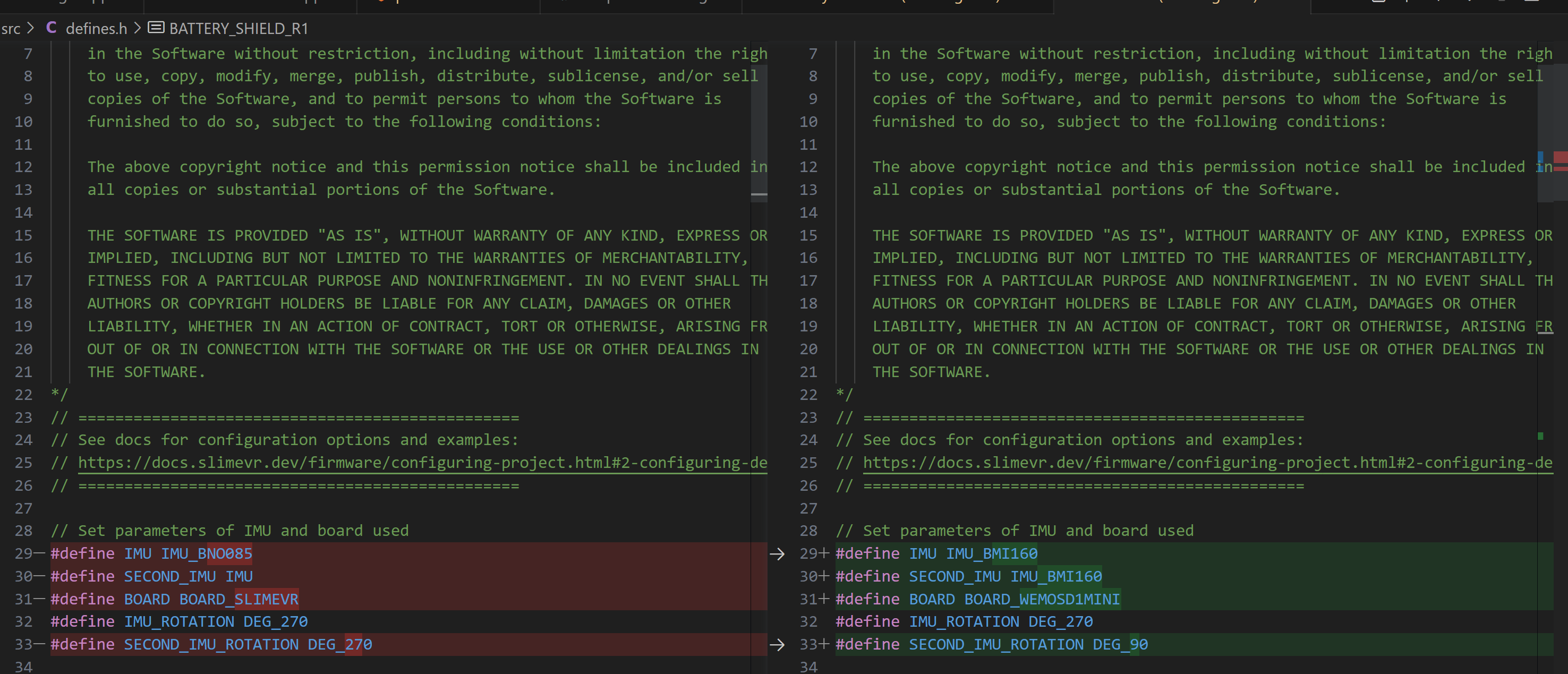Open the docs.slimevr.dev link in the right pane
1568x674 pixels.
(1208, 463)
